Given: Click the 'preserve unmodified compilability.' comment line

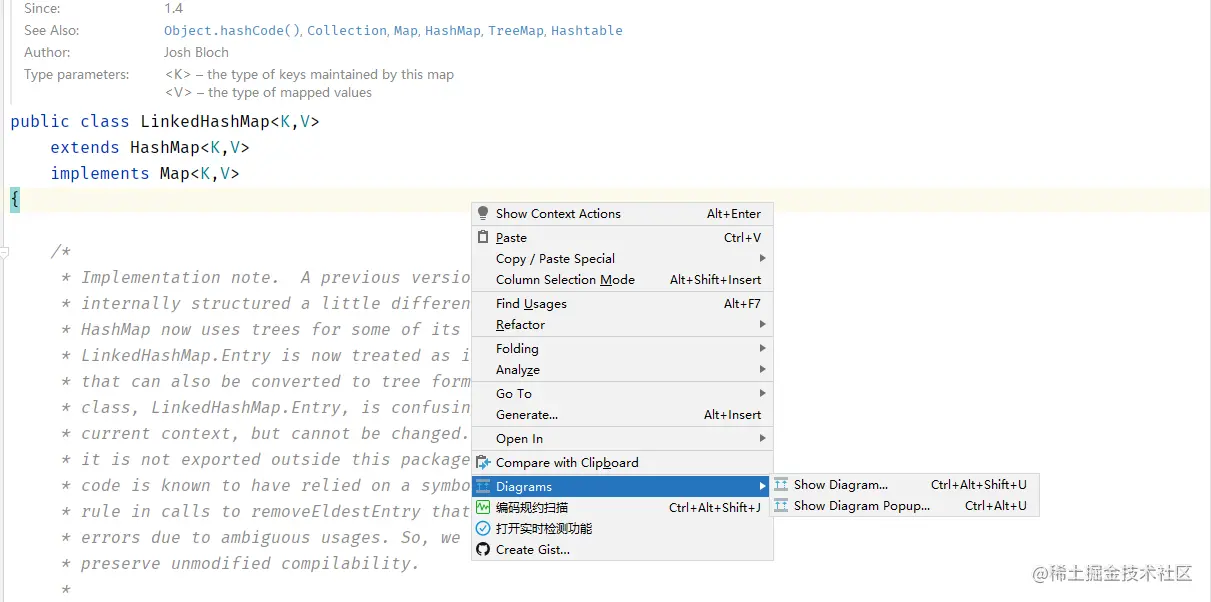Looking at the screenshot, I should tap(250, 563).
